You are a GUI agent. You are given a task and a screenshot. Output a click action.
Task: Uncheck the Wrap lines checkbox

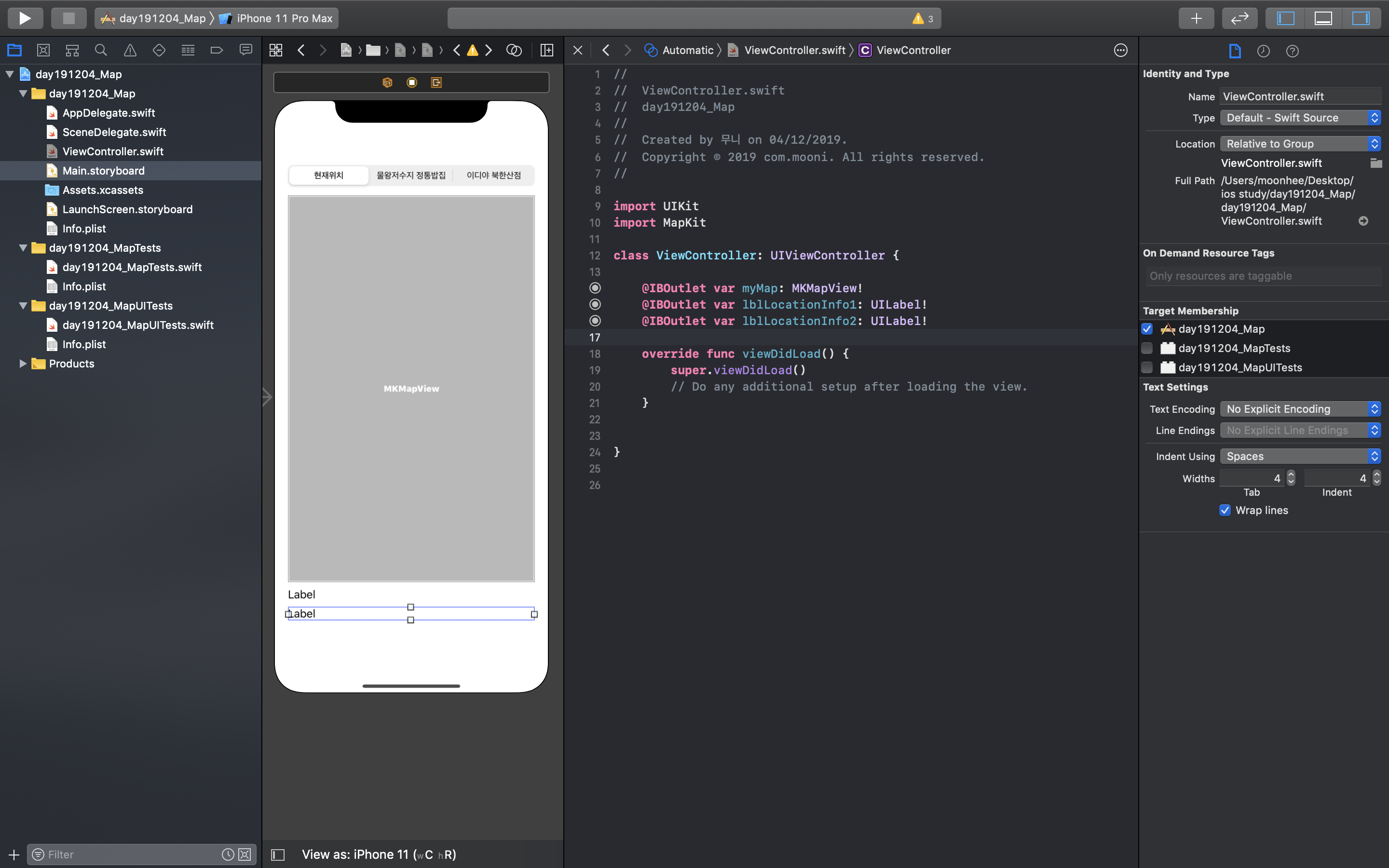tap(1225, 510)
